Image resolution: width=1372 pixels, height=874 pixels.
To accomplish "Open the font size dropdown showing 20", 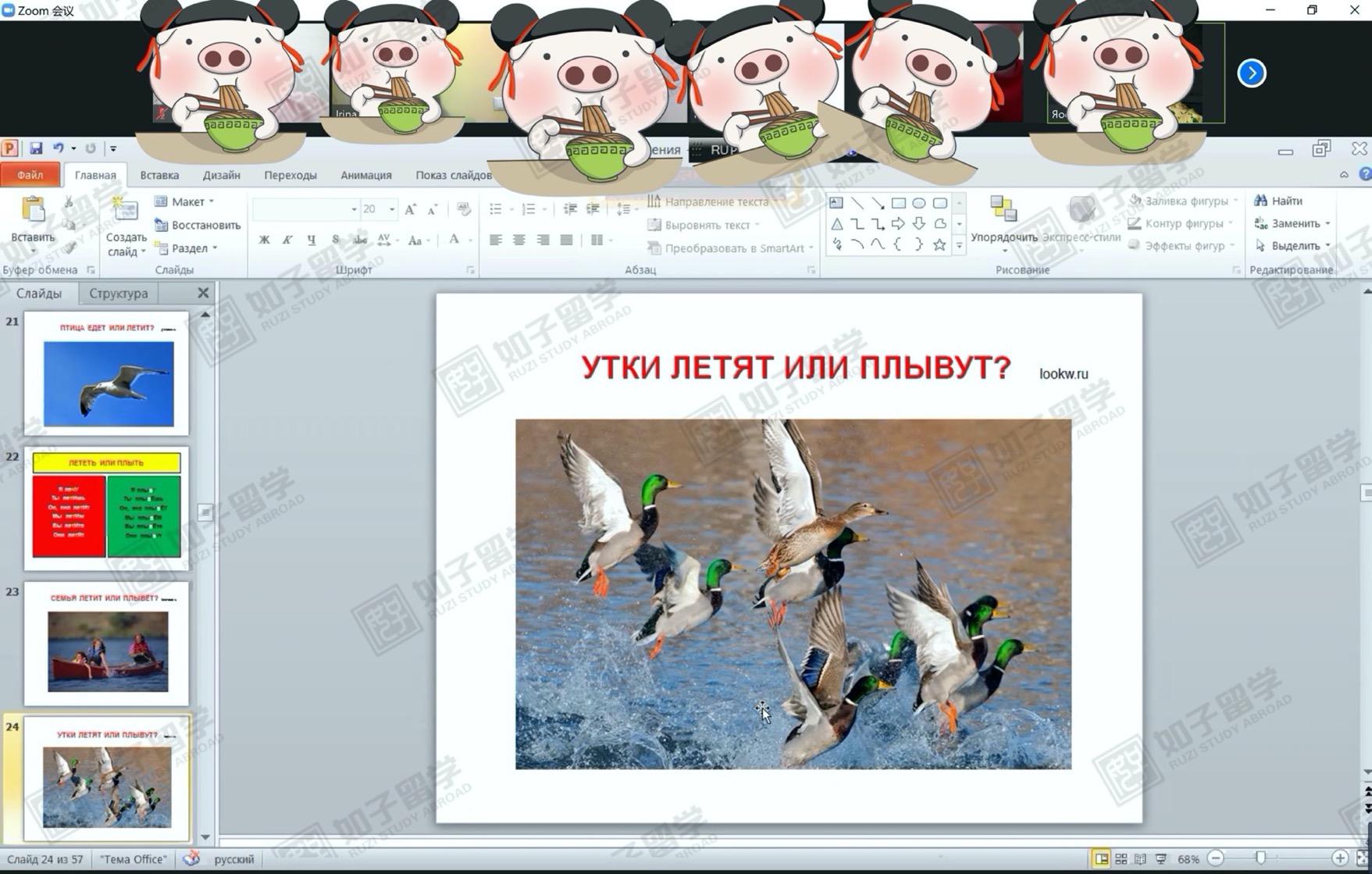I will [392, 209].
